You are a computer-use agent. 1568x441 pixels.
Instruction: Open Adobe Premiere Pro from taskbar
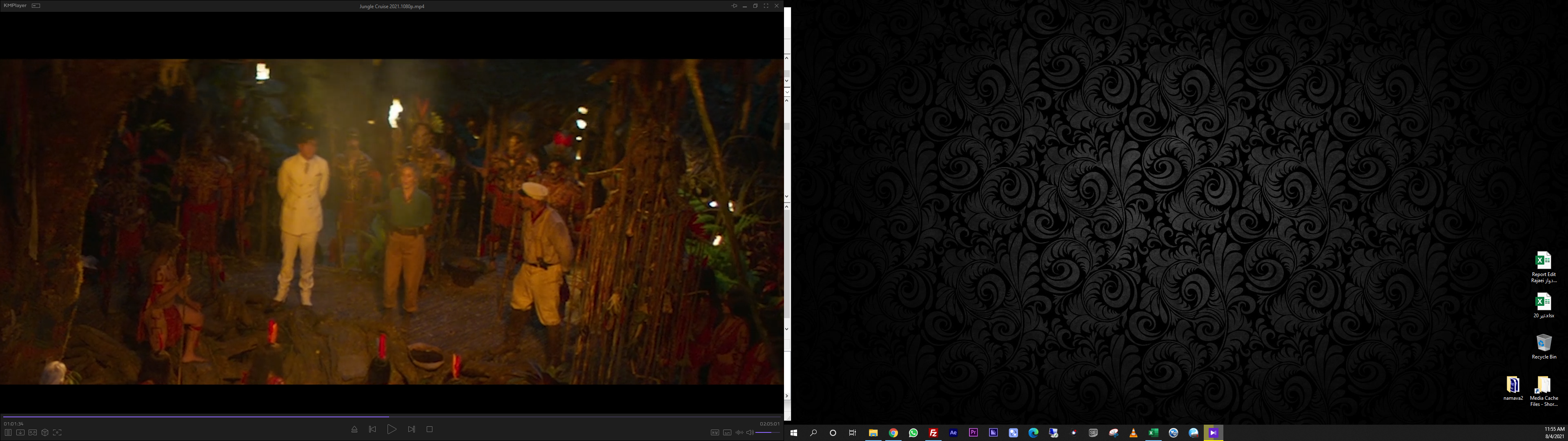click(x=973, y=432)
